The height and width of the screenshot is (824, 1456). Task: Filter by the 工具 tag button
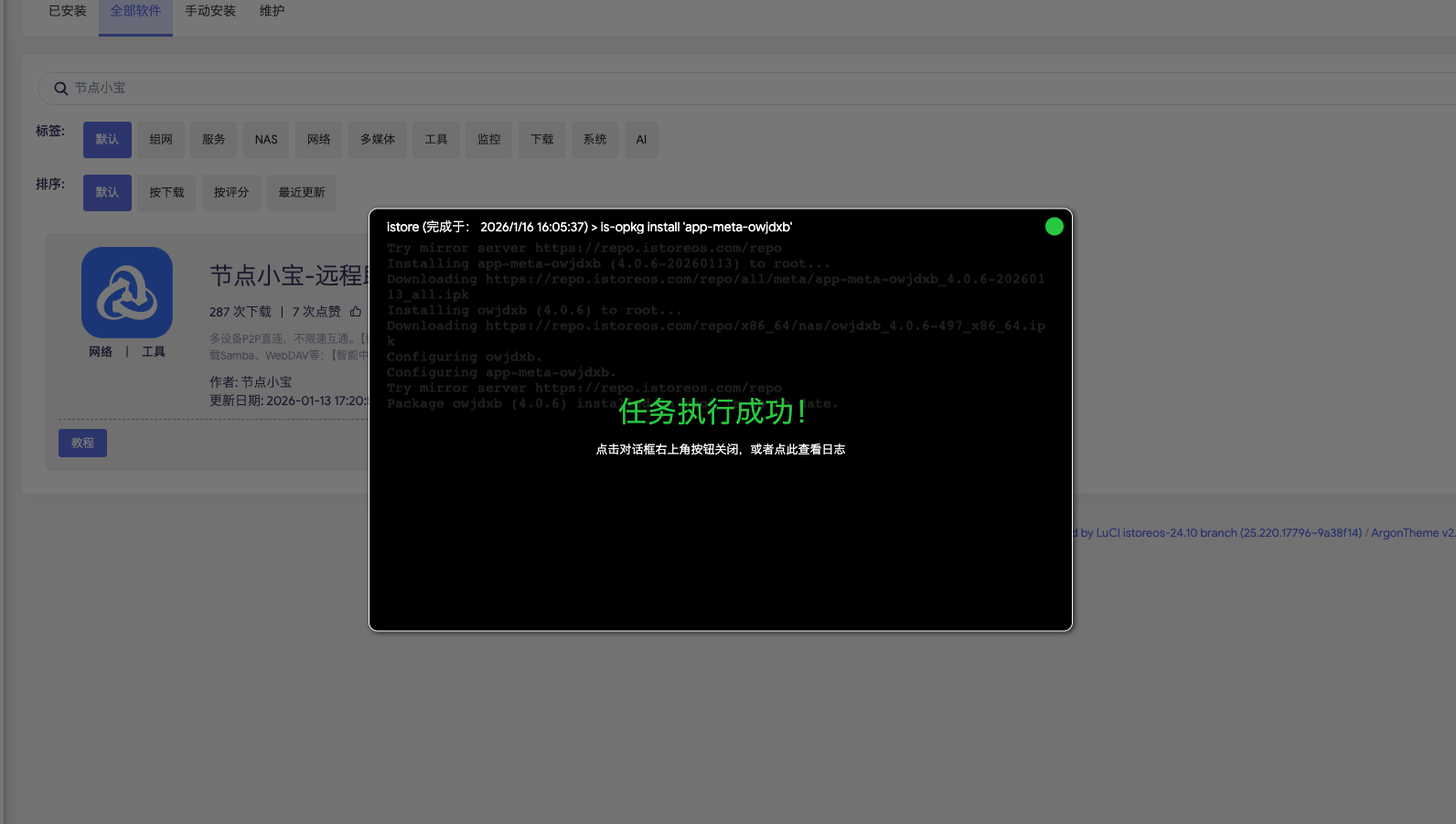click(436, 140)
